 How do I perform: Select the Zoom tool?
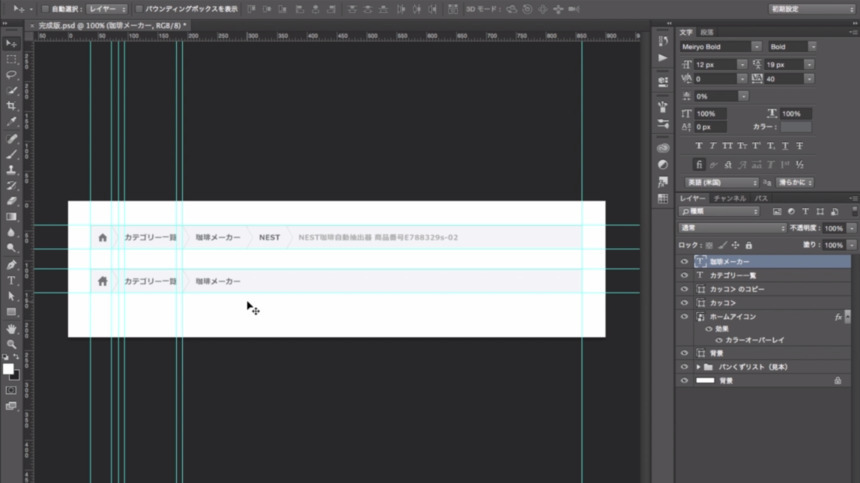point(11,344)
